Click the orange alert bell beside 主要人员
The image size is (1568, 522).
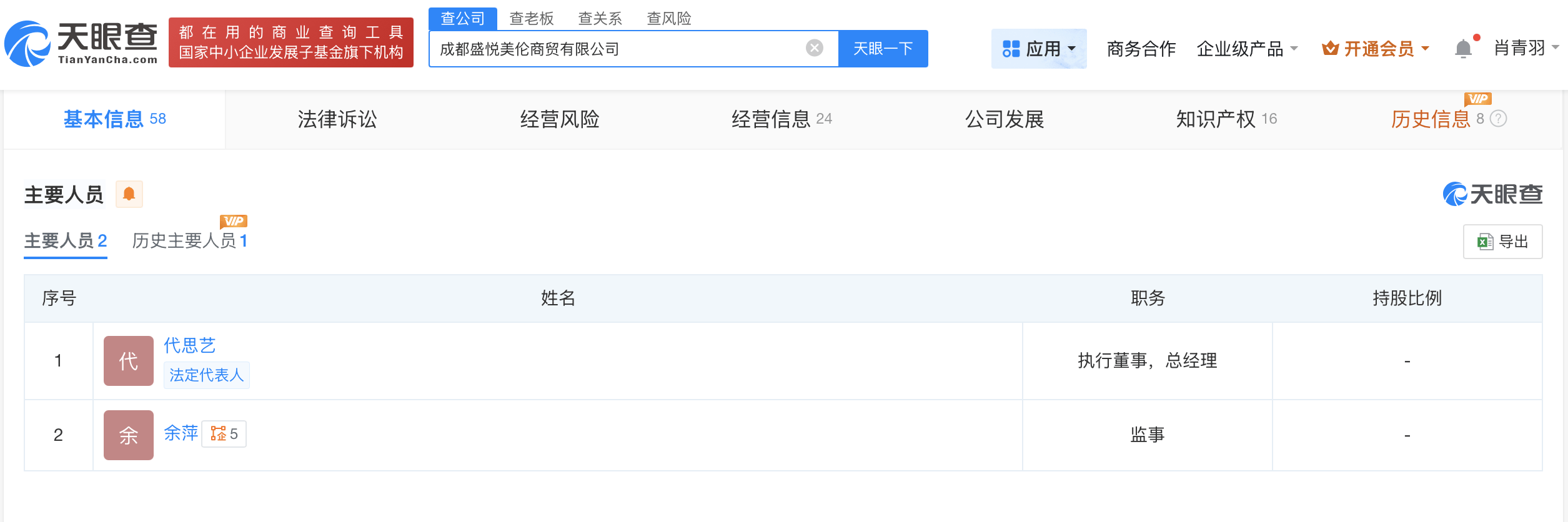(129, 194)
